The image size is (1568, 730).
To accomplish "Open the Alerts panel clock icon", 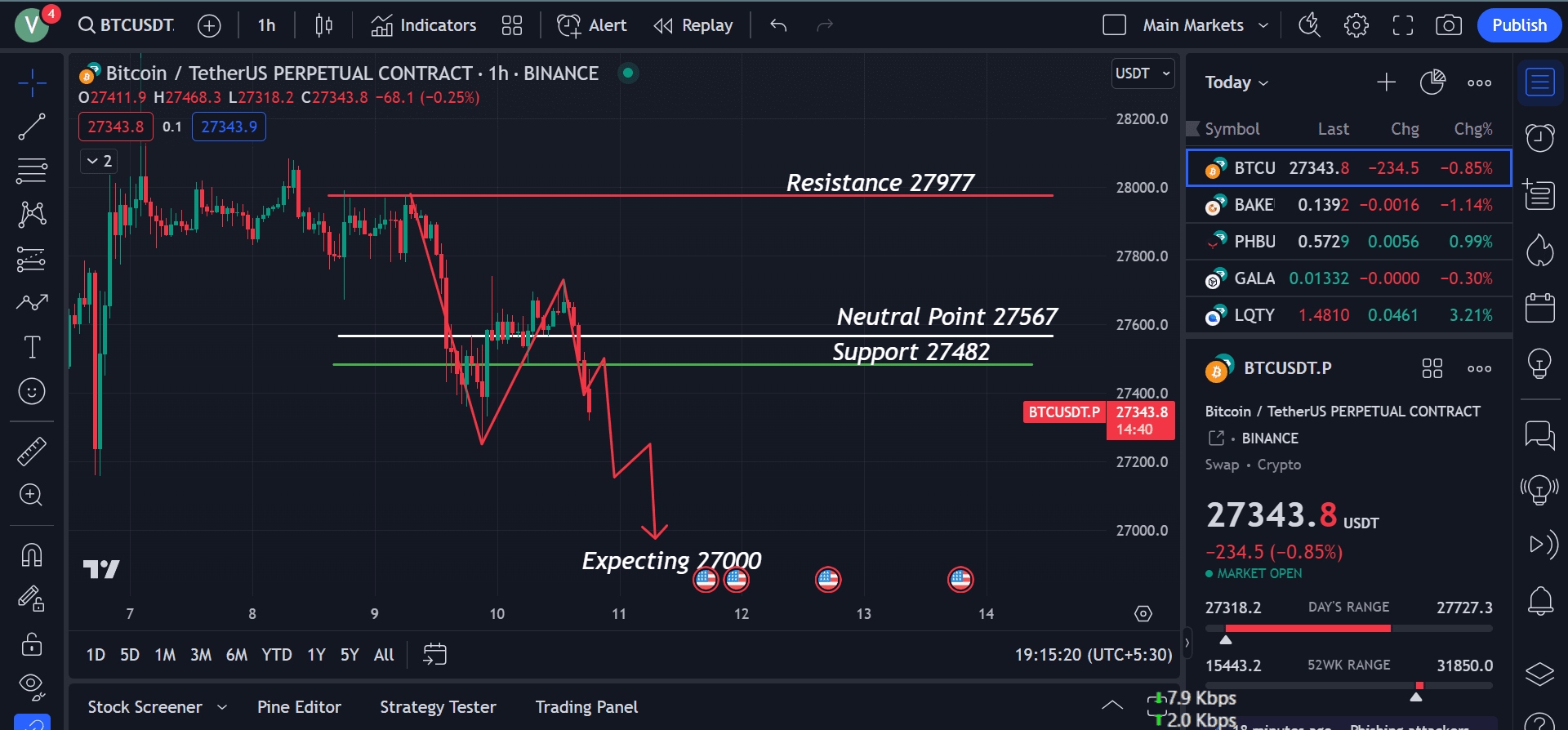I will [x=1539, y=137].
